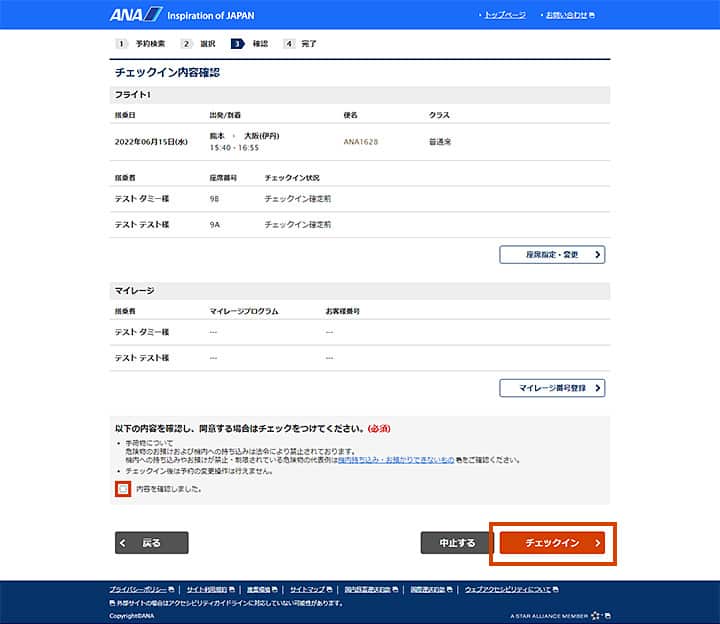Open the ウェブアクセシビリティについて footer link
720x624 pixels.
point(508,590)
